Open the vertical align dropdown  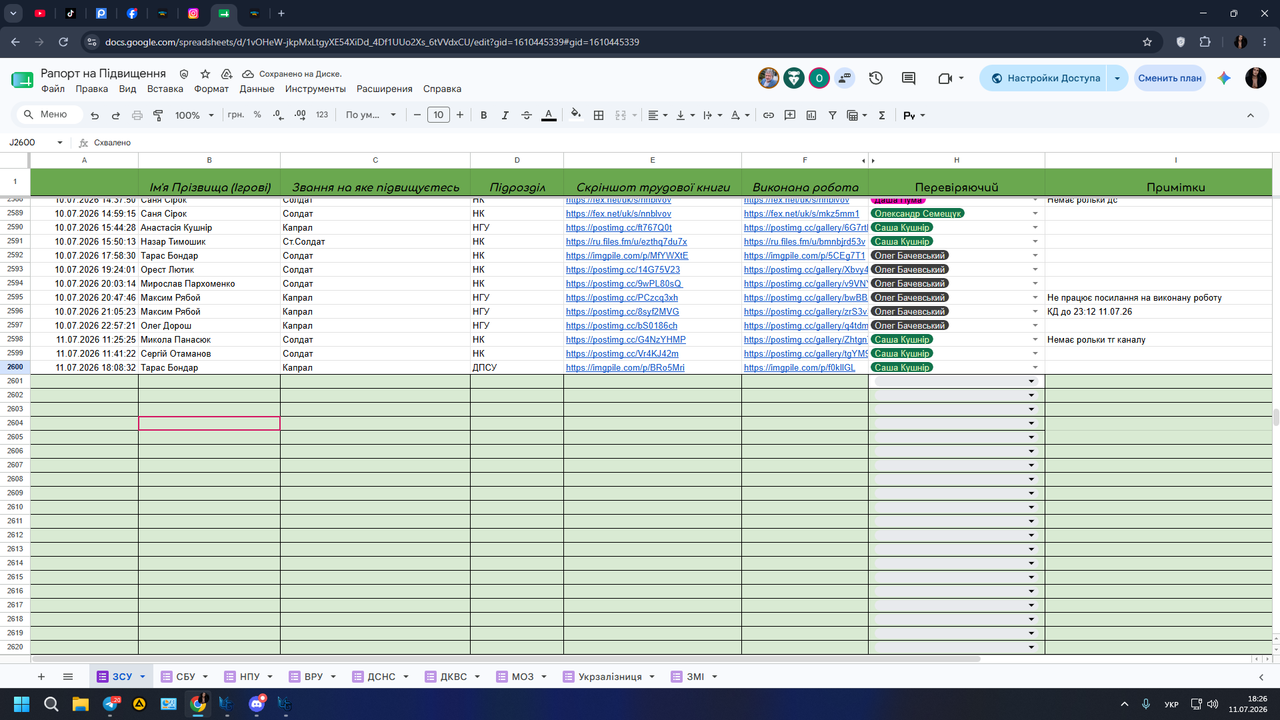pos(684,115)
